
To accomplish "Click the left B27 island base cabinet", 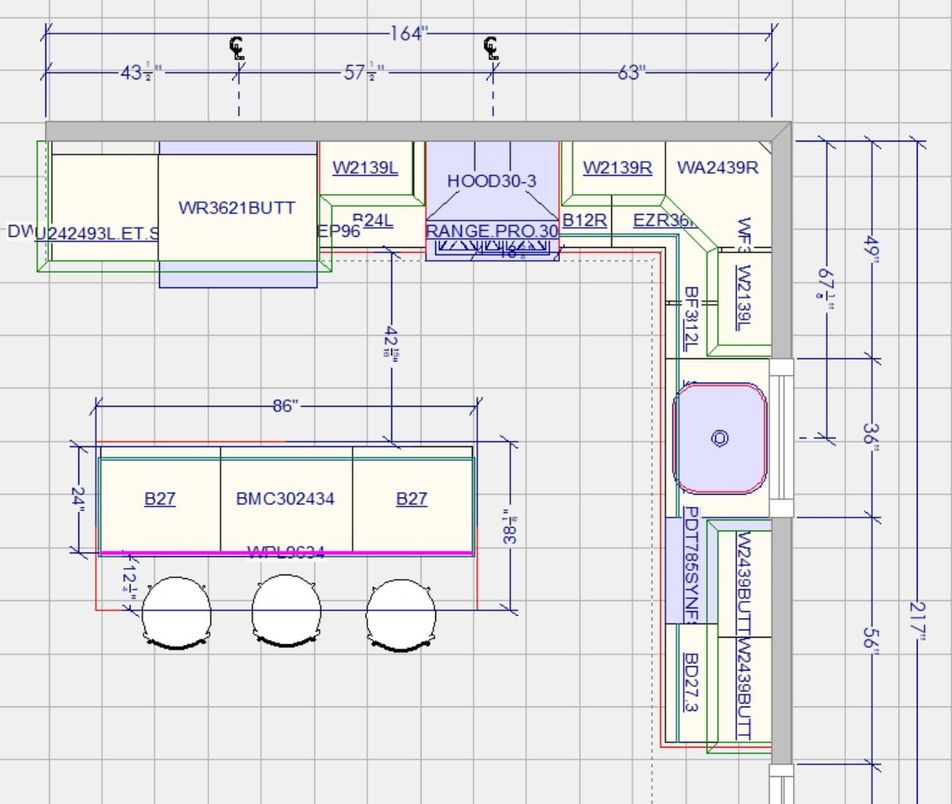I will [160, 498].
